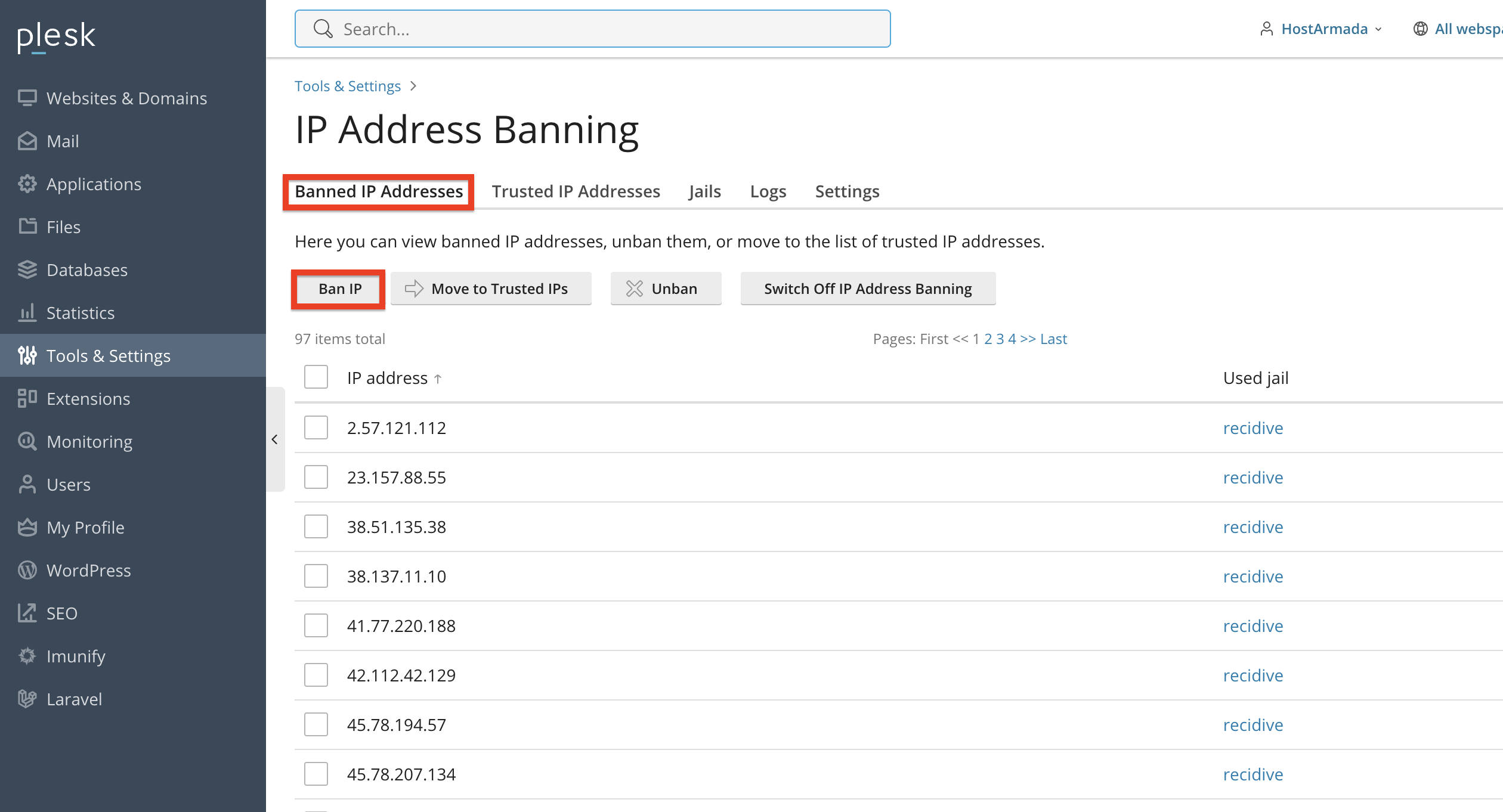Click the Statistics bar chart icon

pyautogui.click(x=27, y=312)
